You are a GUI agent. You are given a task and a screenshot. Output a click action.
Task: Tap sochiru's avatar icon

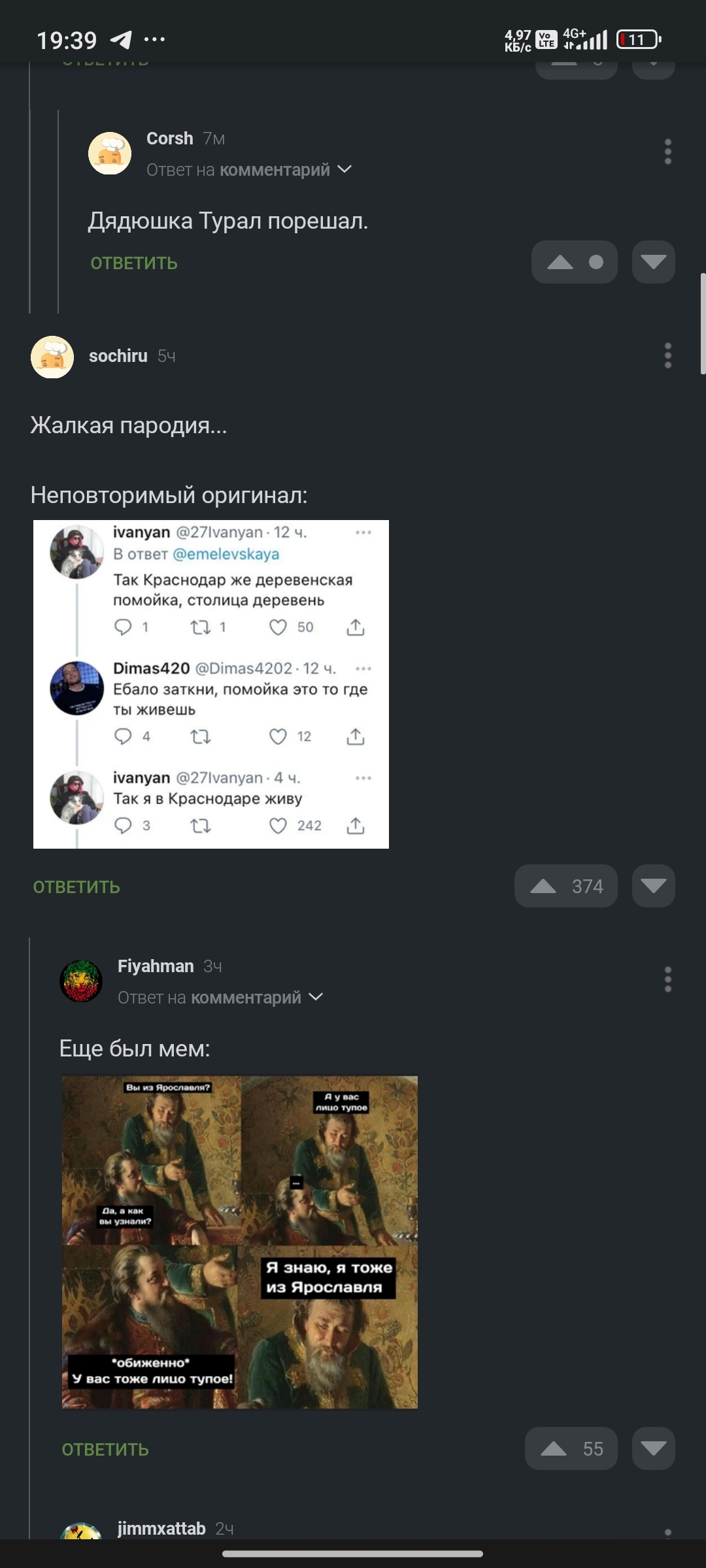(x=52, y=357)
